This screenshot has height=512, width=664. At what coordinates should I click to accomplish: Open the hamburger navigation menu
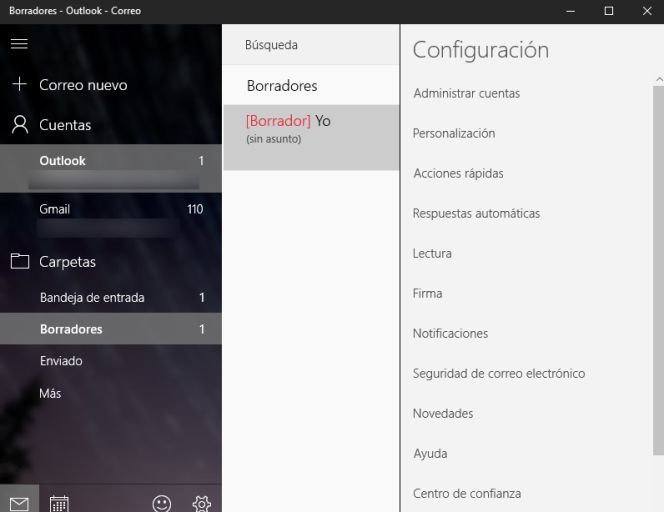(19, 44)
